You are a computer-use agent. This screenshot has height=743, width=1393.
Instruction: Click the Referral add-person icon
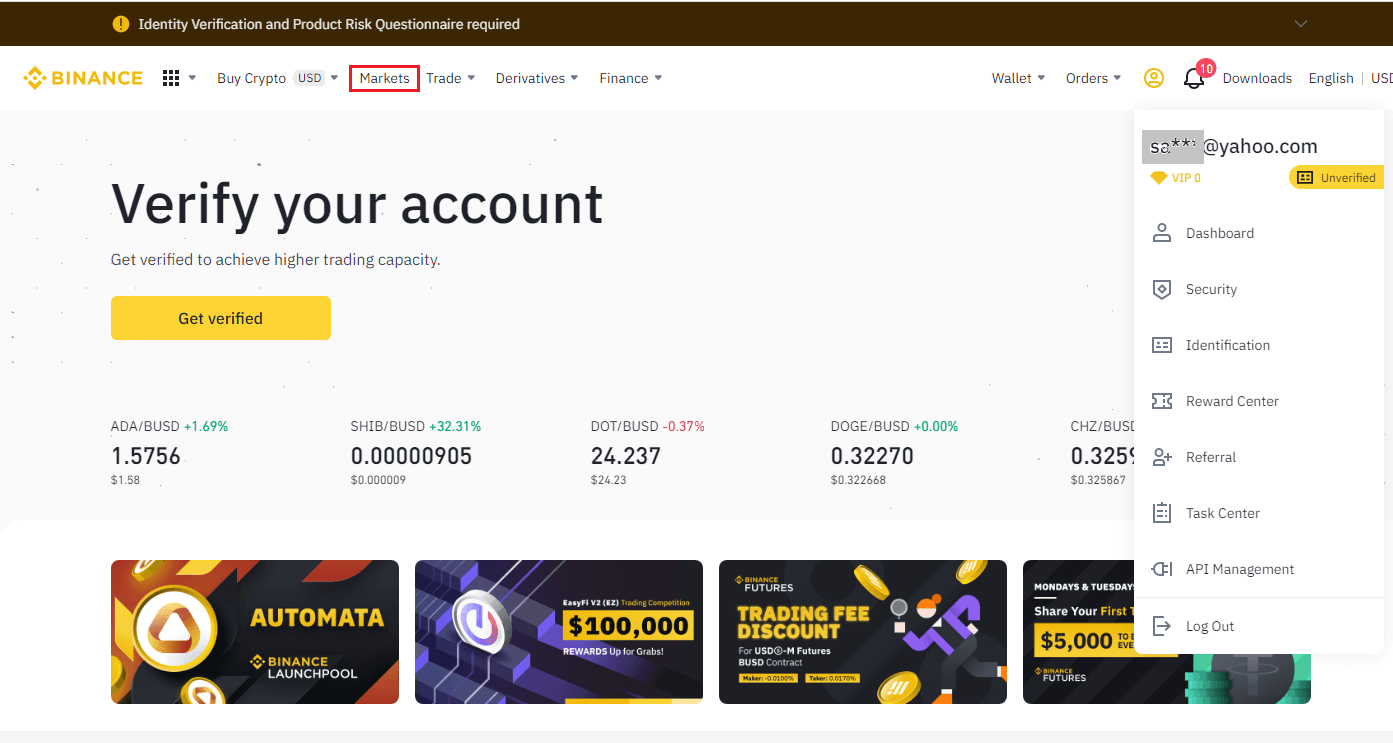pyautogui.click(x=1162, y=457)
